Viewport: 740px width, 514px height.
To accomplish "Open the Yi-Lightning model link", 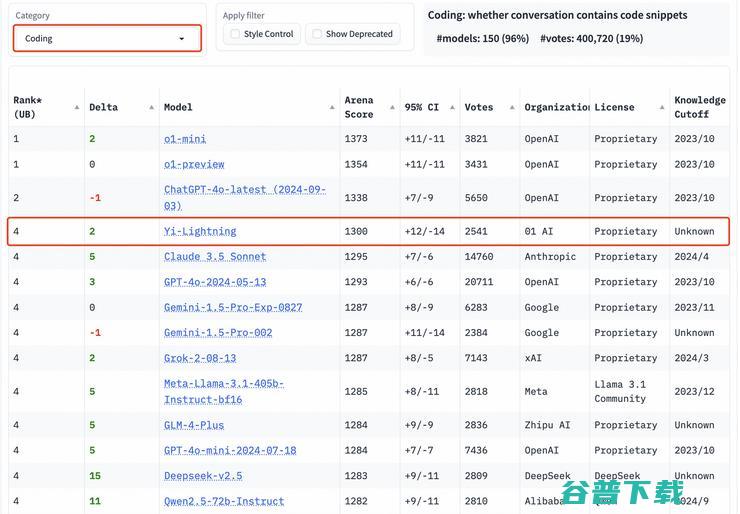I will click(x=200, y=231).
